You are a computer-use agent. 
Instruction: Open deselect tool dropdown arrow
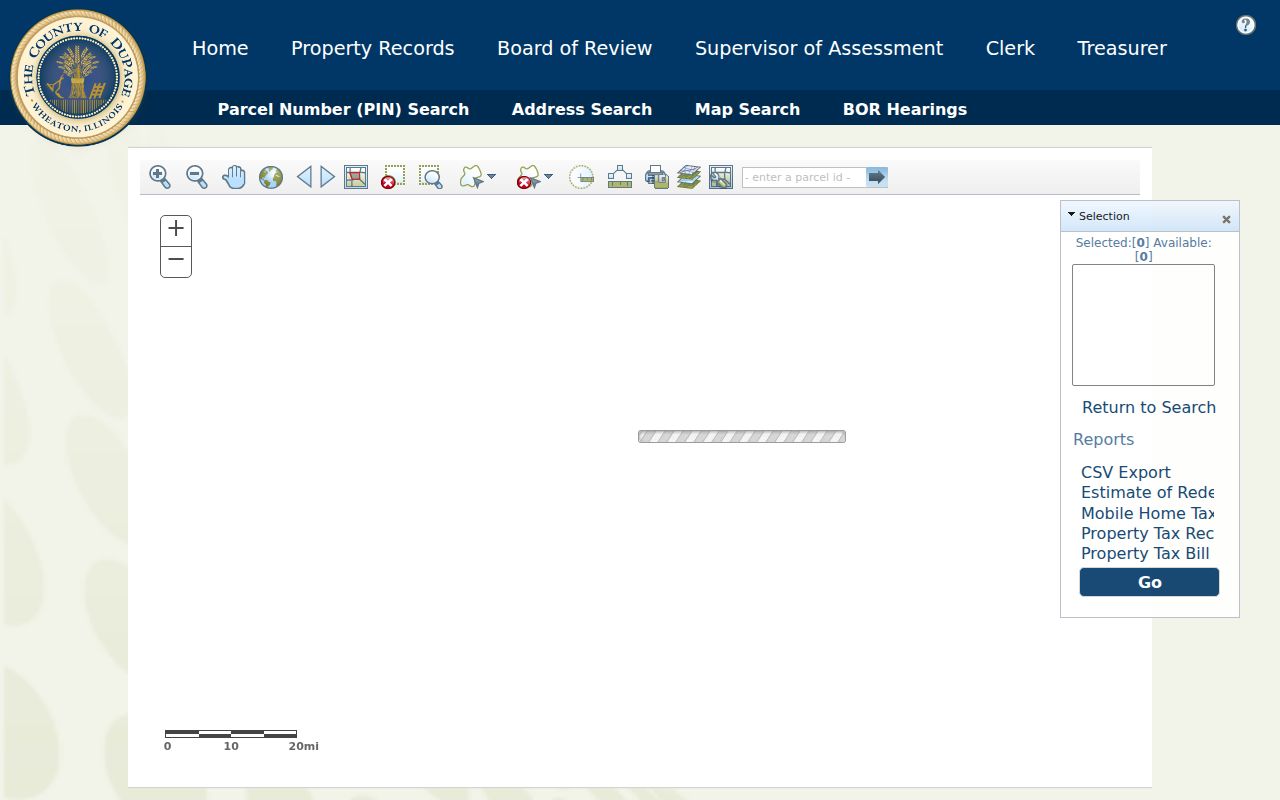[x=548, y=177]
